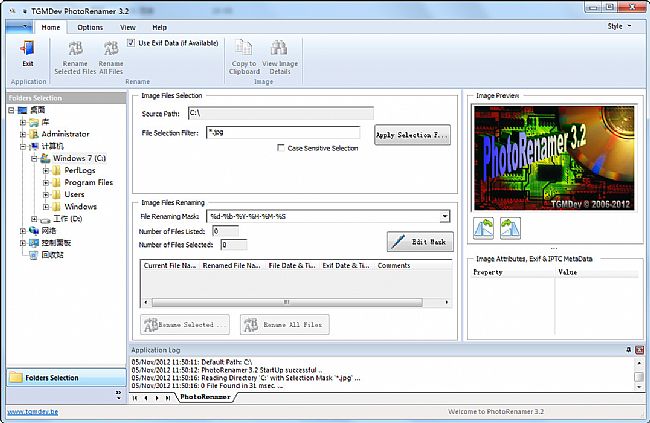Viewport: 650px width, 423px height.
Task: Click the Application Log vertical scrollbar
Action: (639, 375)
